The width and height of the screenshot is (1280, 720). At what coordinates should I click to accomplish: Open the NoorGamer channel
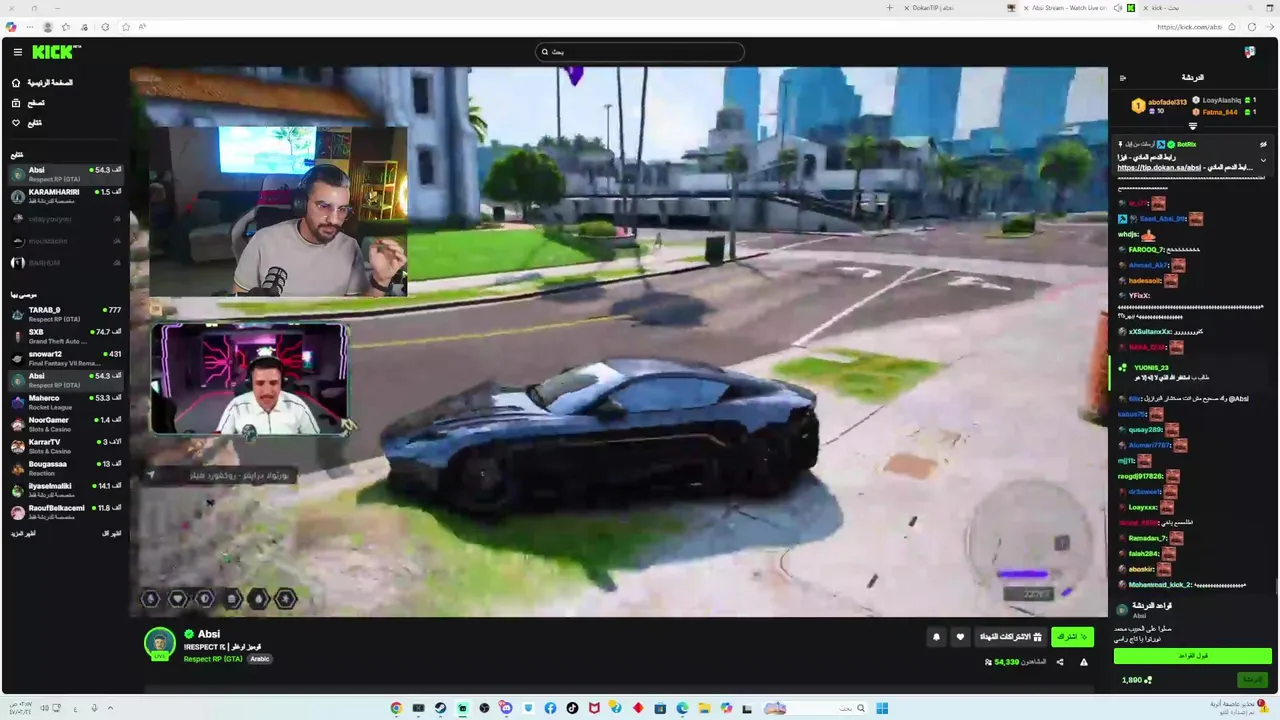coord(66,424)
